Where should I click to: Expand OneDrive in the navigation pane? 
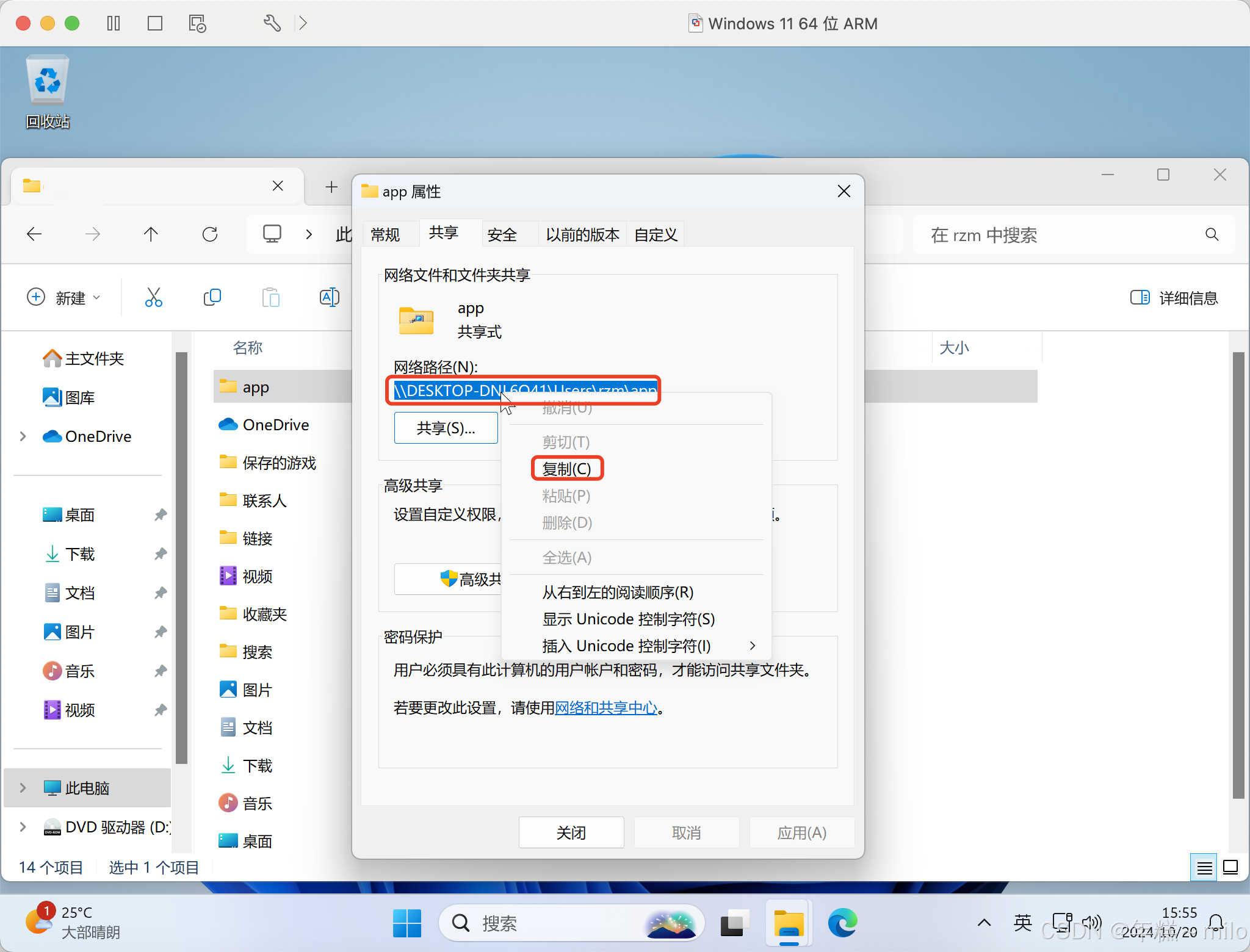[x=23, y=436]
